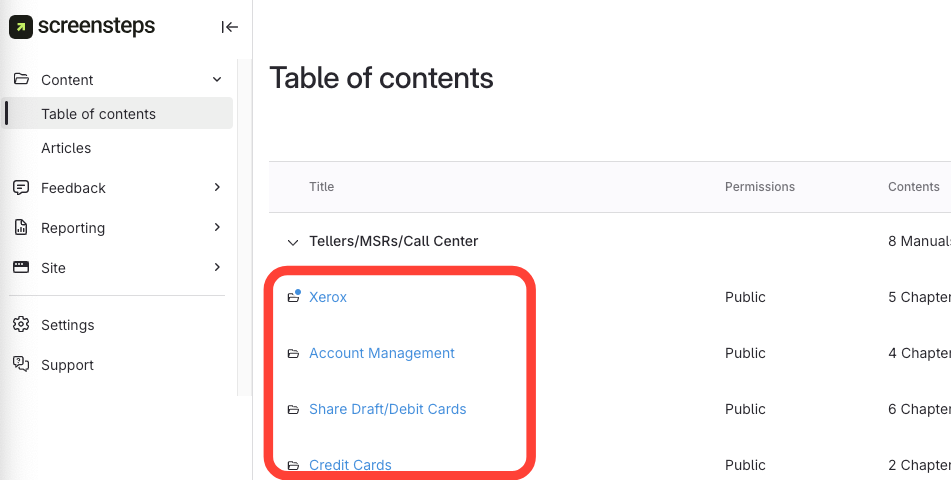Expand the Site submenu chevron
This screenshot has height=480, width=951.
tap(217, 267)
